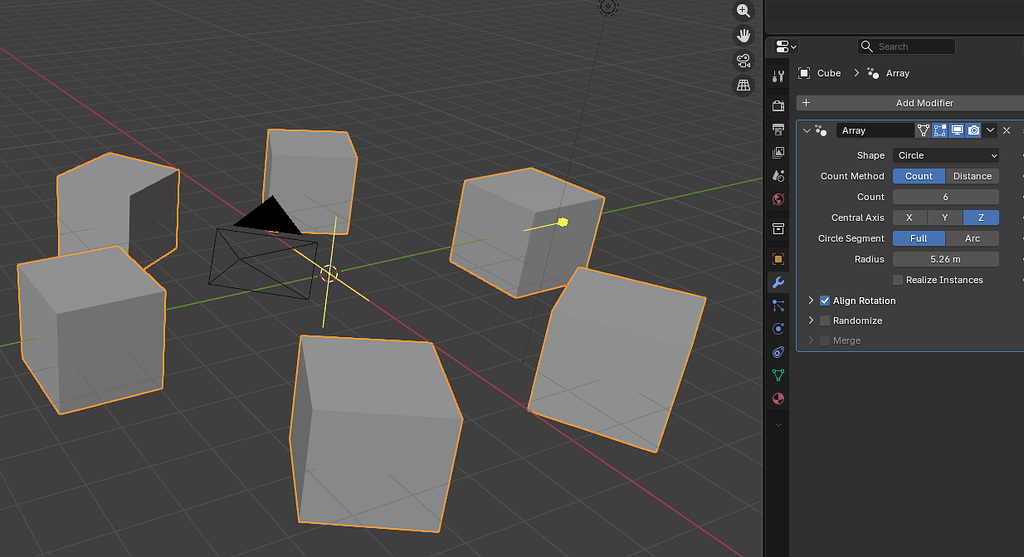Click the Array modifier nodes icon

(821, 131)
